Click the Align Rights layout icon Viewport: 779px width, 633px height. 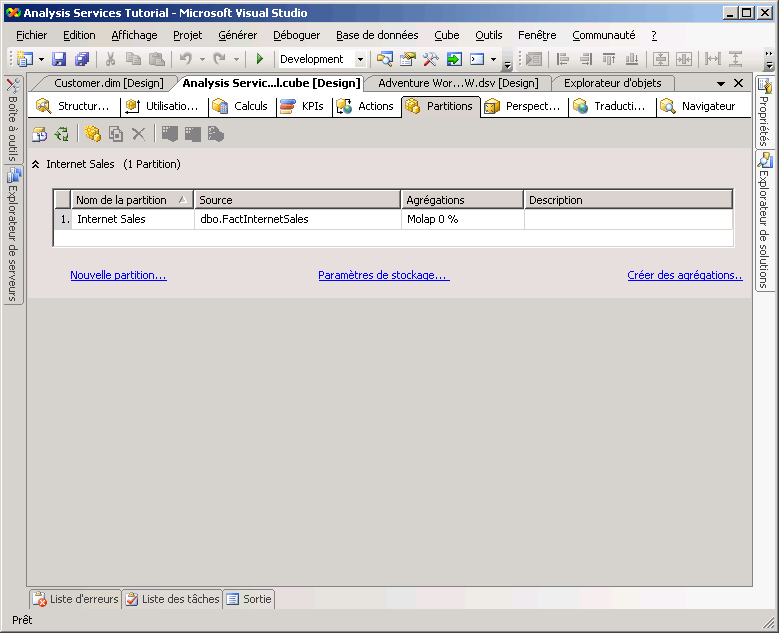coord(586,59)
